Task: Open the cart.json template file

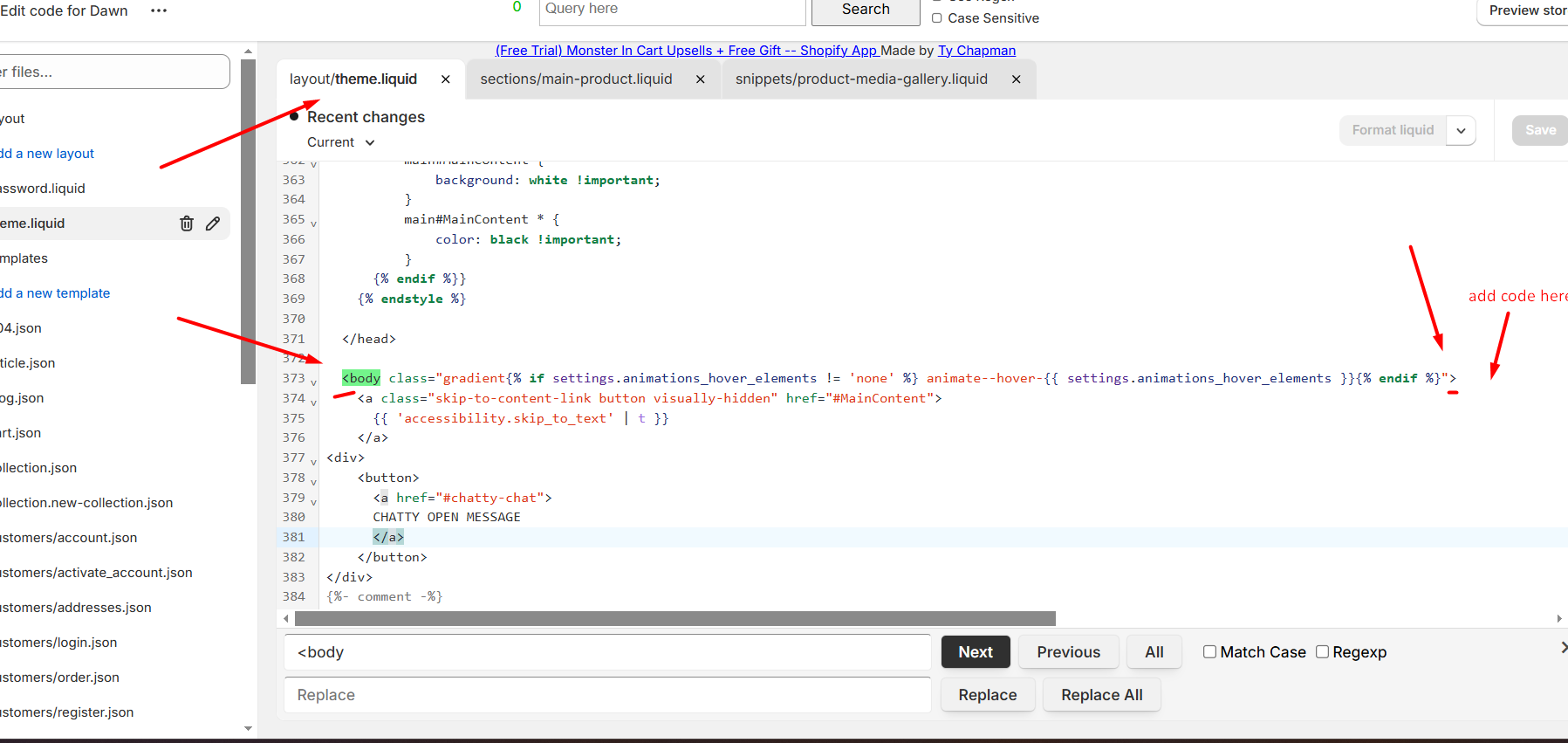Action: pos(20,433)
